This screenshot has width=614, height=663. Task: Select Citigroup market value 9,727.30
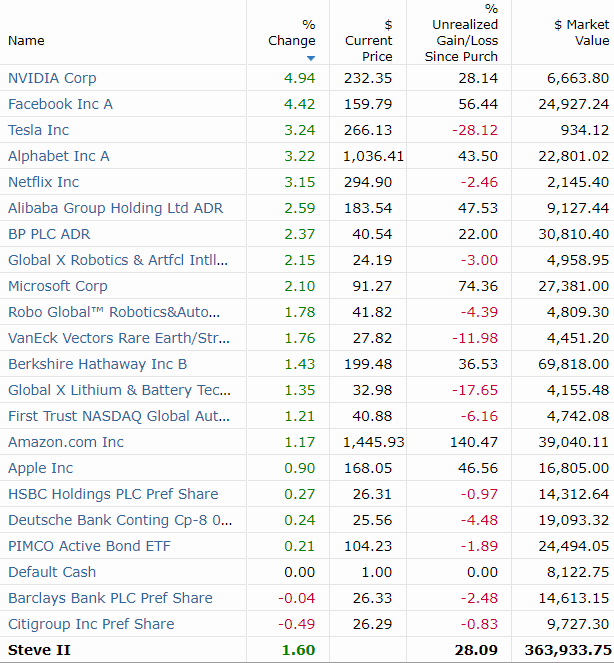click(x=578, y=624)
